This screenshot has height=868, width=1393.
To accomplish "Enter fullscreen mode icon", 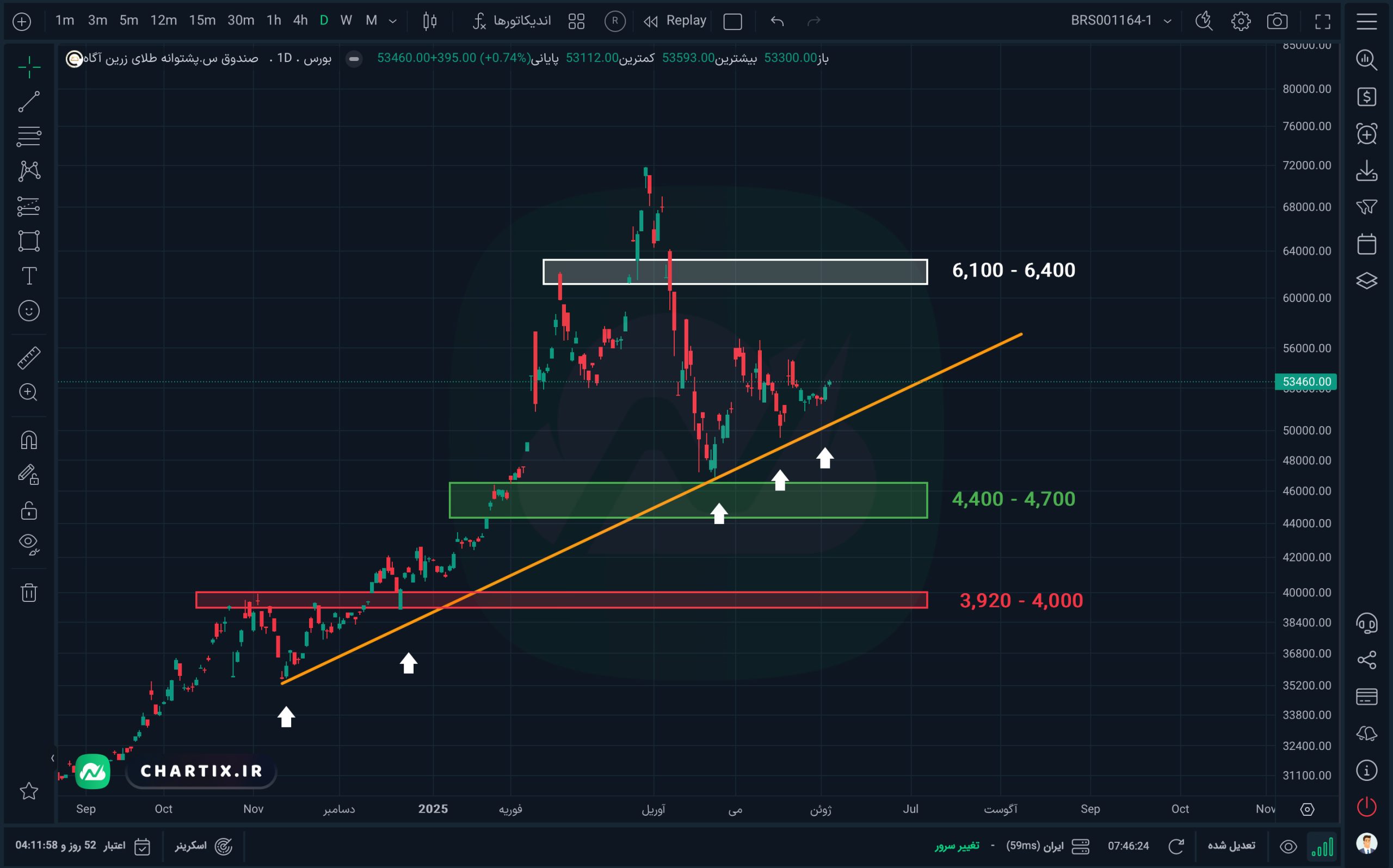I will tap(1322, 22).
